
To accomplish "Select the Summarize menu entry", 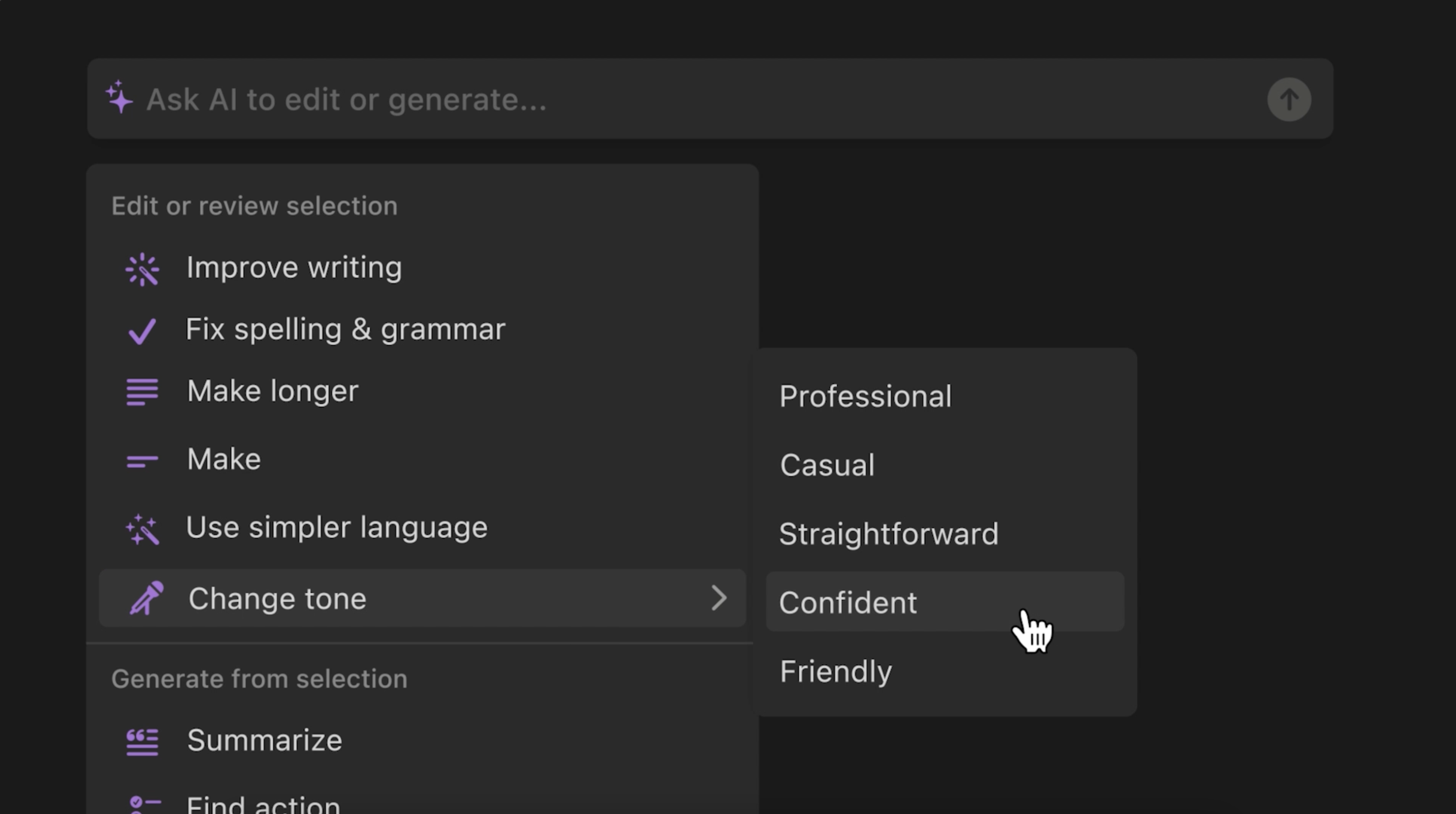I will tap(264, 740).
